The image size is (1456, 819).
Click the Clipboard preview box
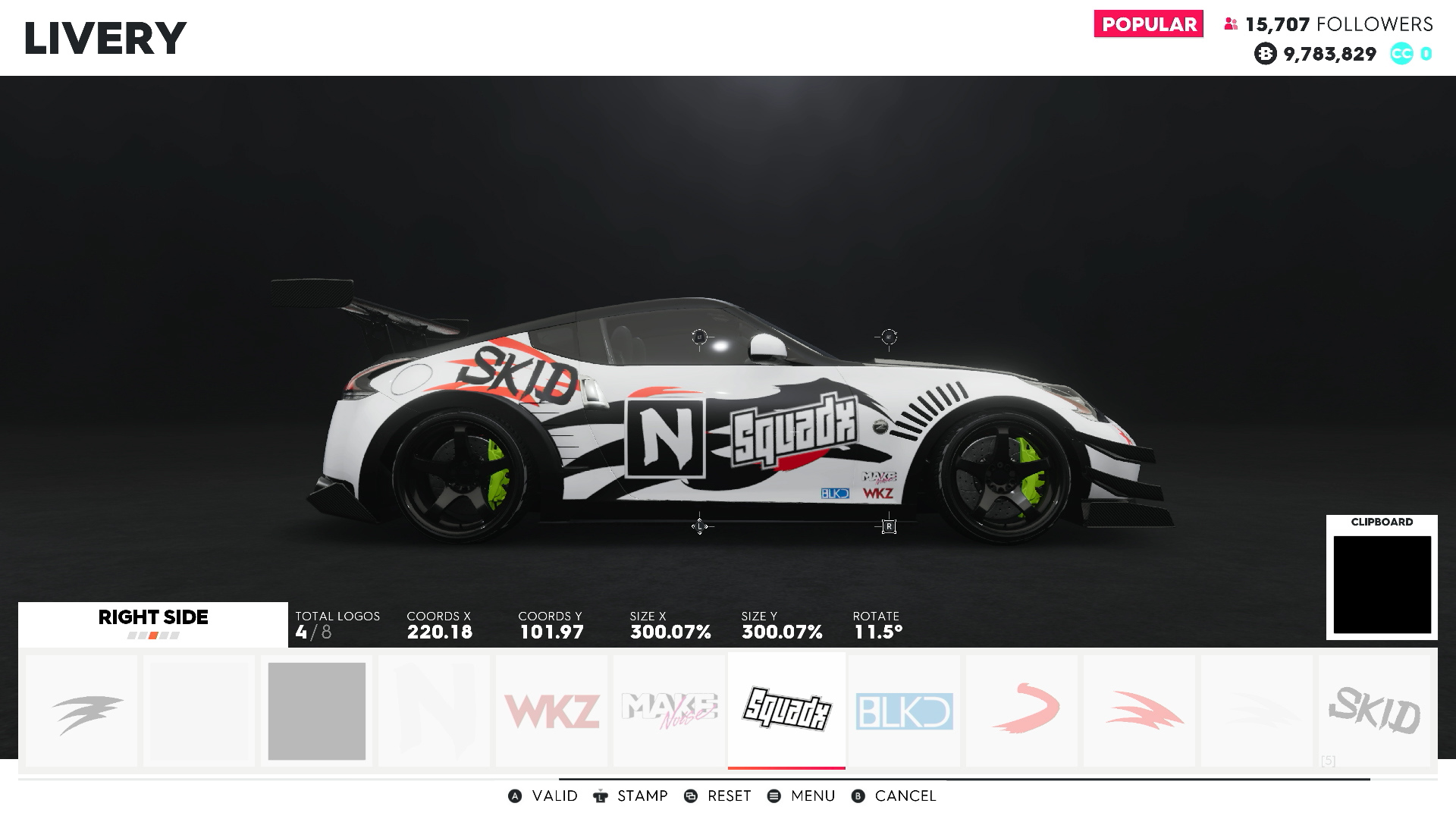(1382, 584)
